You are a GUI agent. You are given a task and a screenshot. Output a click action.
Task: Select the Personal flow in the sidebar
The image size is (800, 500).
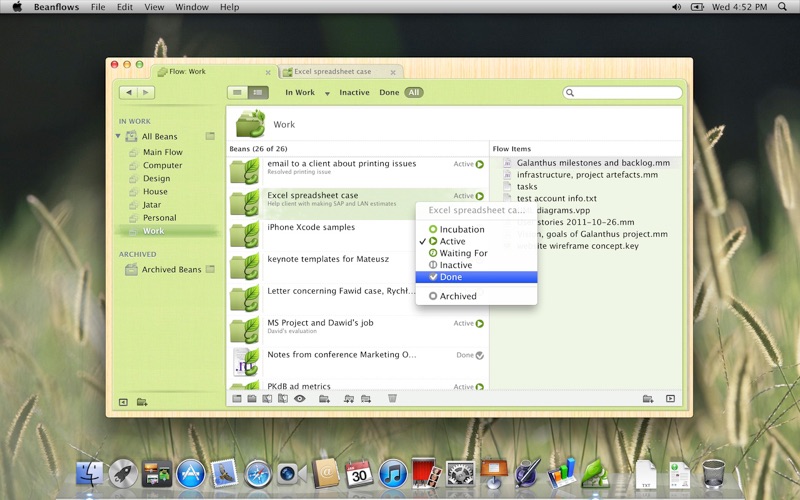(x=159, y=218)
